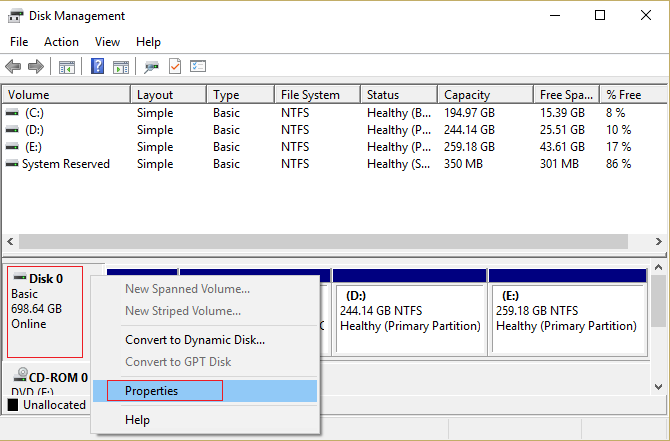
Task: Open the View menu
Action: click(107, 42)
